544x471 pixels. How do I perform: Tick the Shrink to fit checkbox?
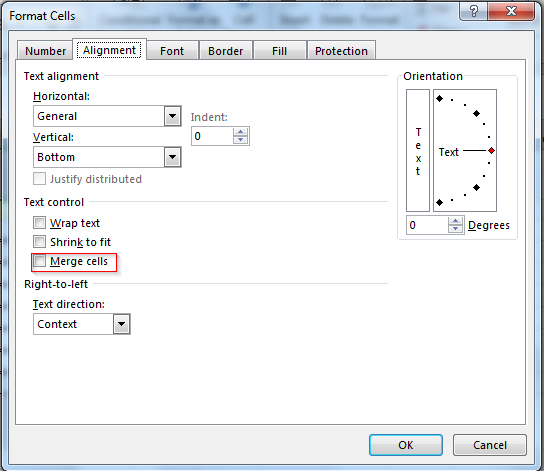coord(39,242)
